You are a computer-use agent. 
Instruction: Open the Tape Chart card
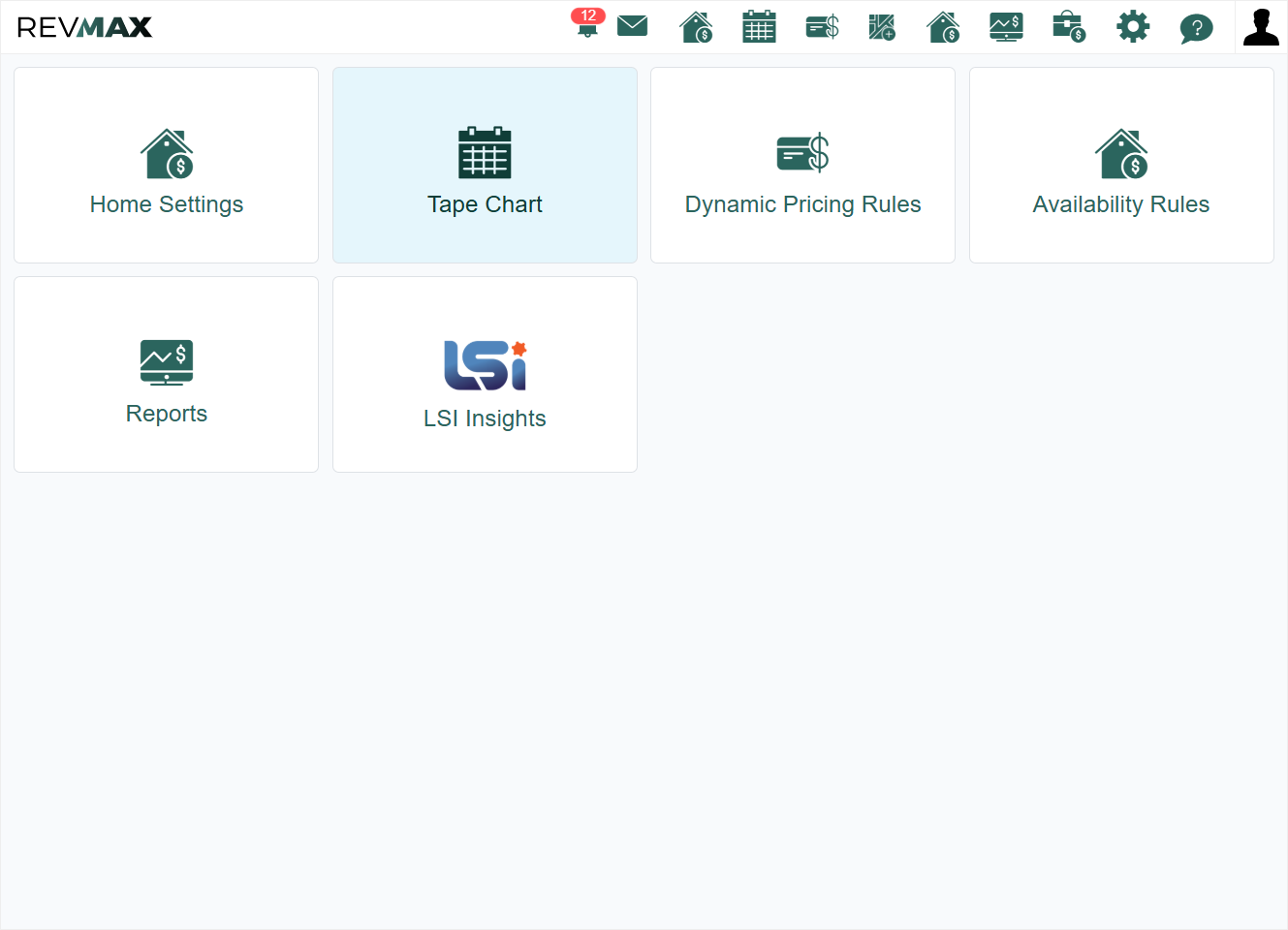pyautogui.click(x=485, y=165)
